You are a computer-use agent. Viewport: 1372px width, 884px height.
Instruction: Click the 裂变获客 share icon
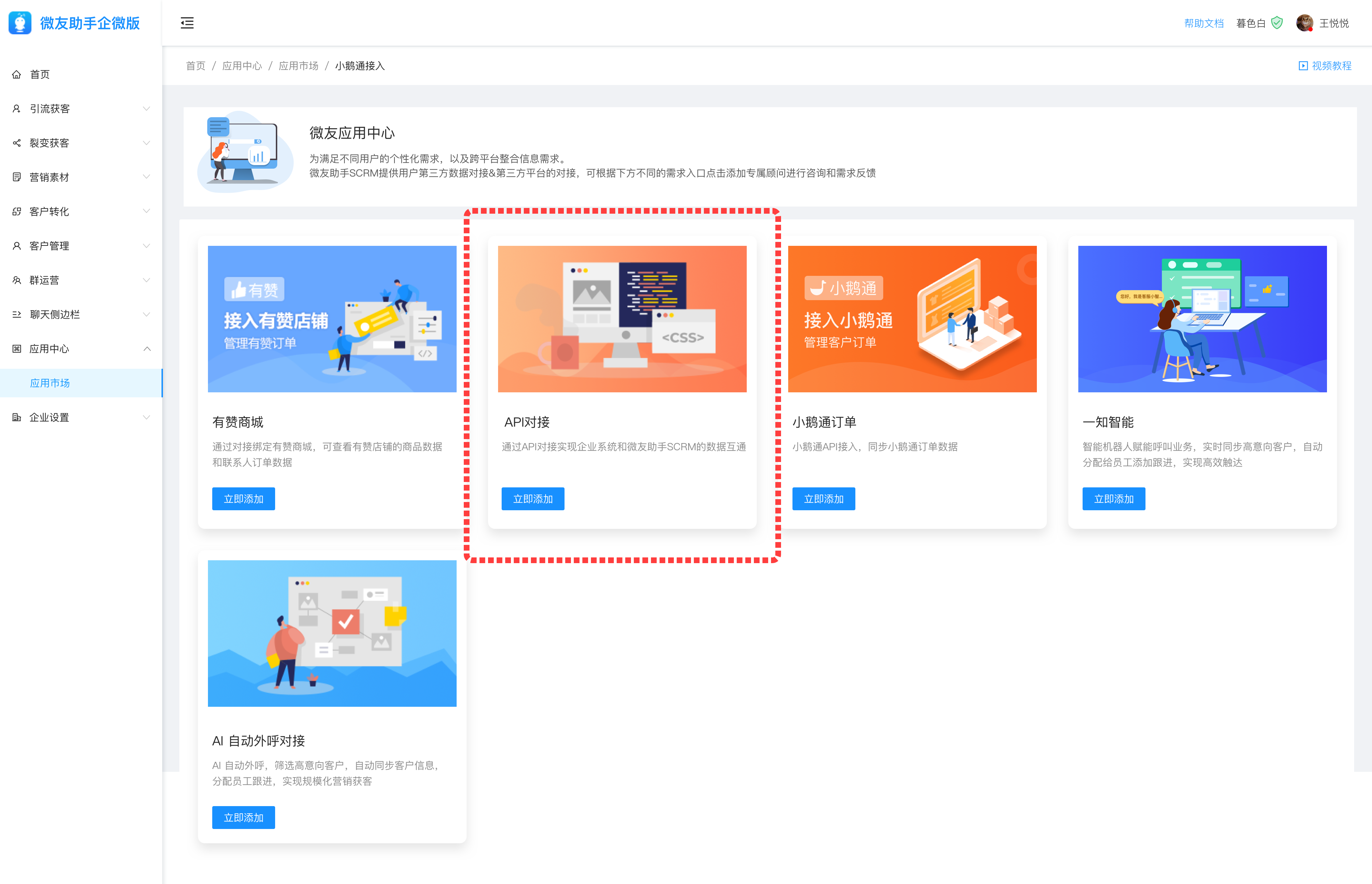(17, 143)
